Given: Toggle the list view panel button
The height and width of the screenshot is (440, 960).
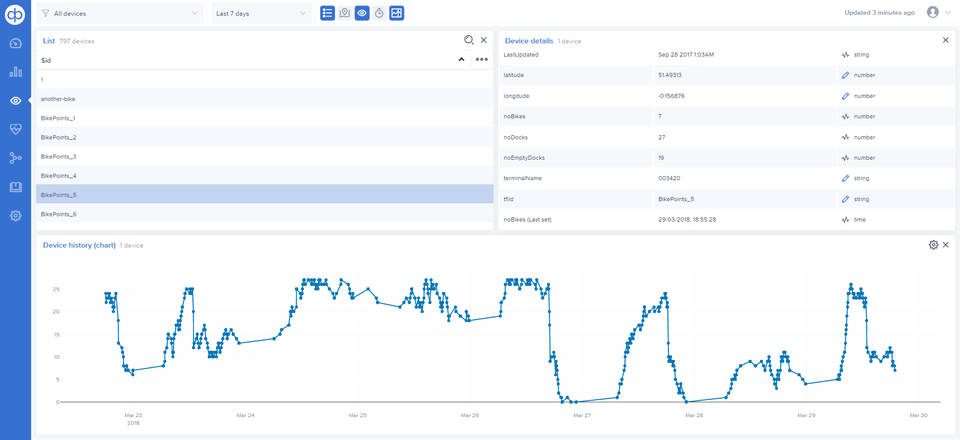Looking at the screenshot, I should pos(328,13).
